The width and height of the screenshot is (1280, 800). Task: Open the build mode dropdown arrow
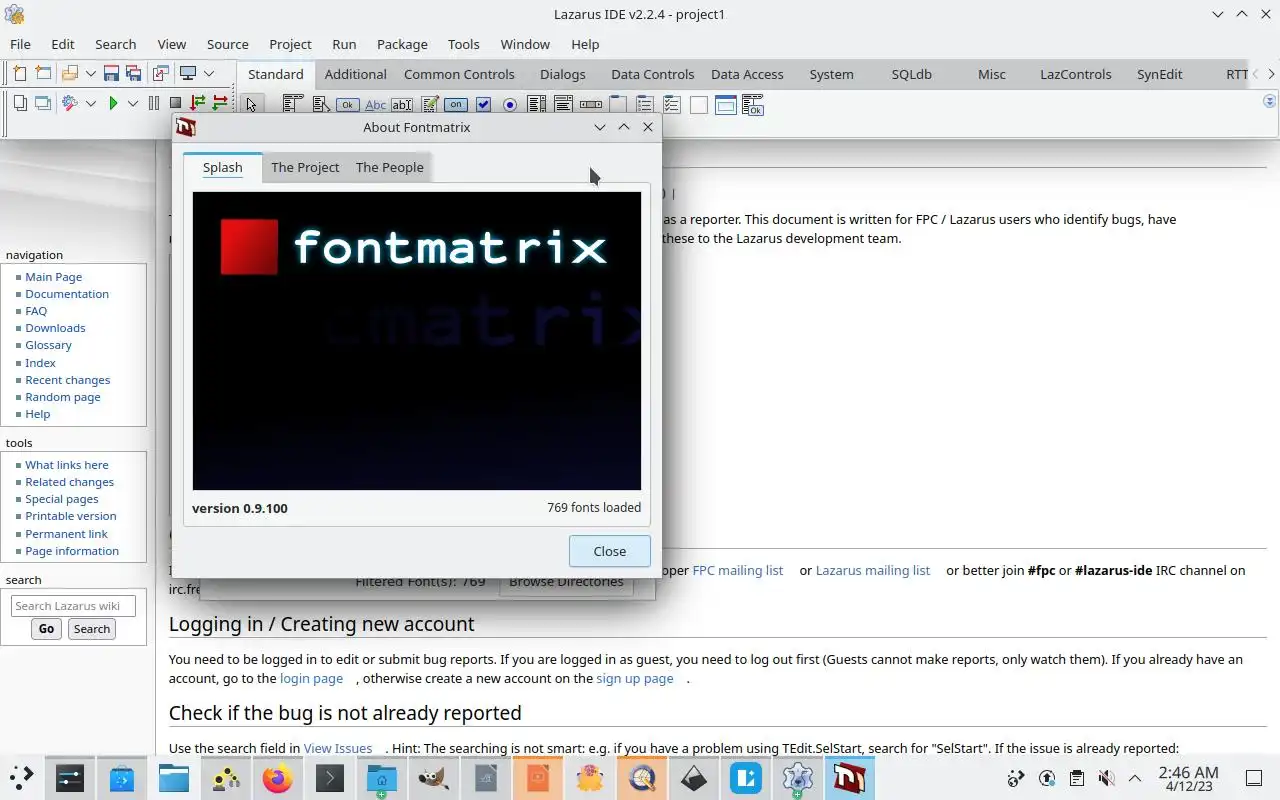[91, 103]
